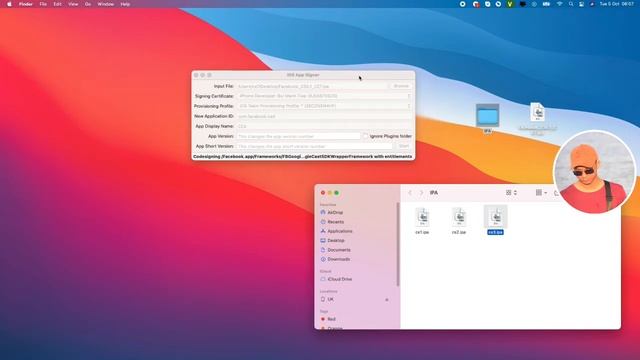Open the File menu
The height and width of the screenshot is (360, 640).
point(43,4)
